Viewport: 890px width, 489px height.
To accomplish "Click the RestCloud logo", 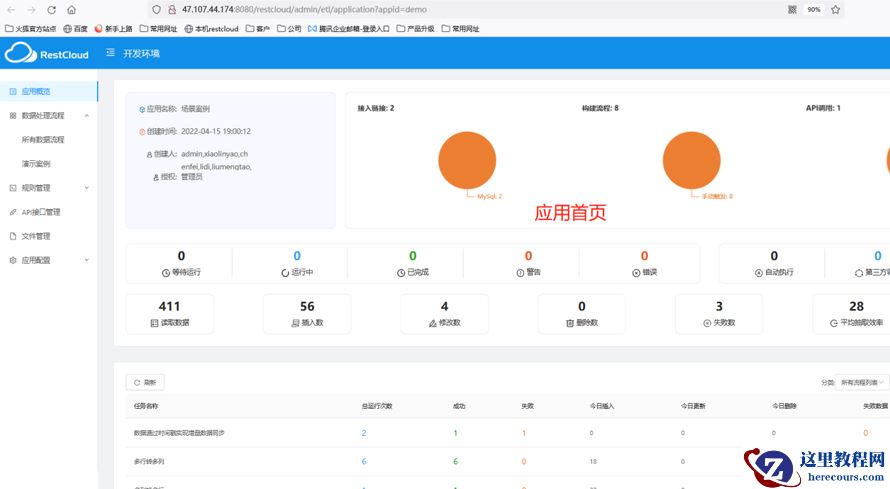I will click(x=47, y=54).
